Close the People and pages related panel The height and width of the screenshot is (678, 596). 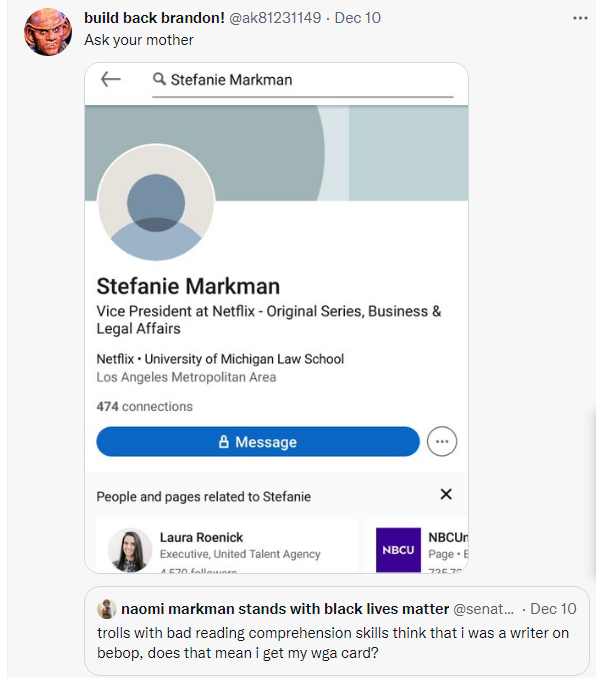446,494
